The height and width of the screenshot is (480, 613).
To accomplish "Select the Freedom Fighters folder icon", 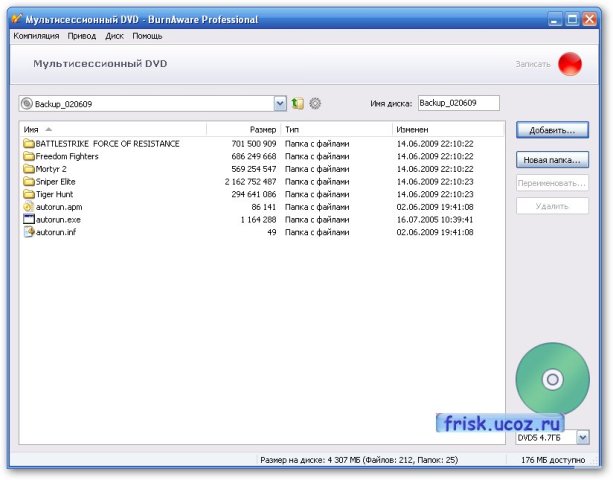I will [x=29, y=156].
